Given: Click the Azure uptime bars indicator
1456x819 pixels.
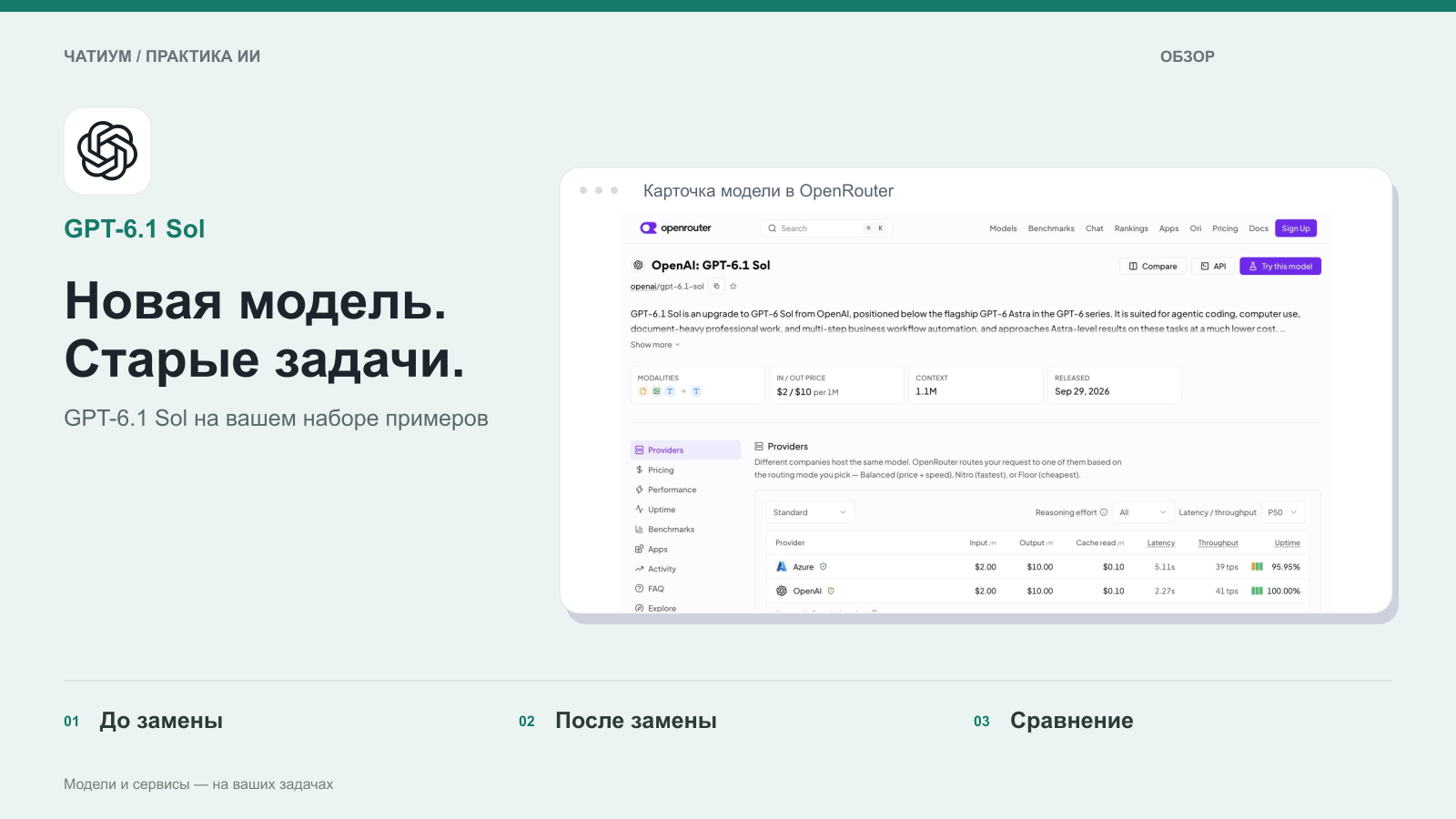Looking at the screenshot, I should pyautogui.click(x=1257, y=566).
